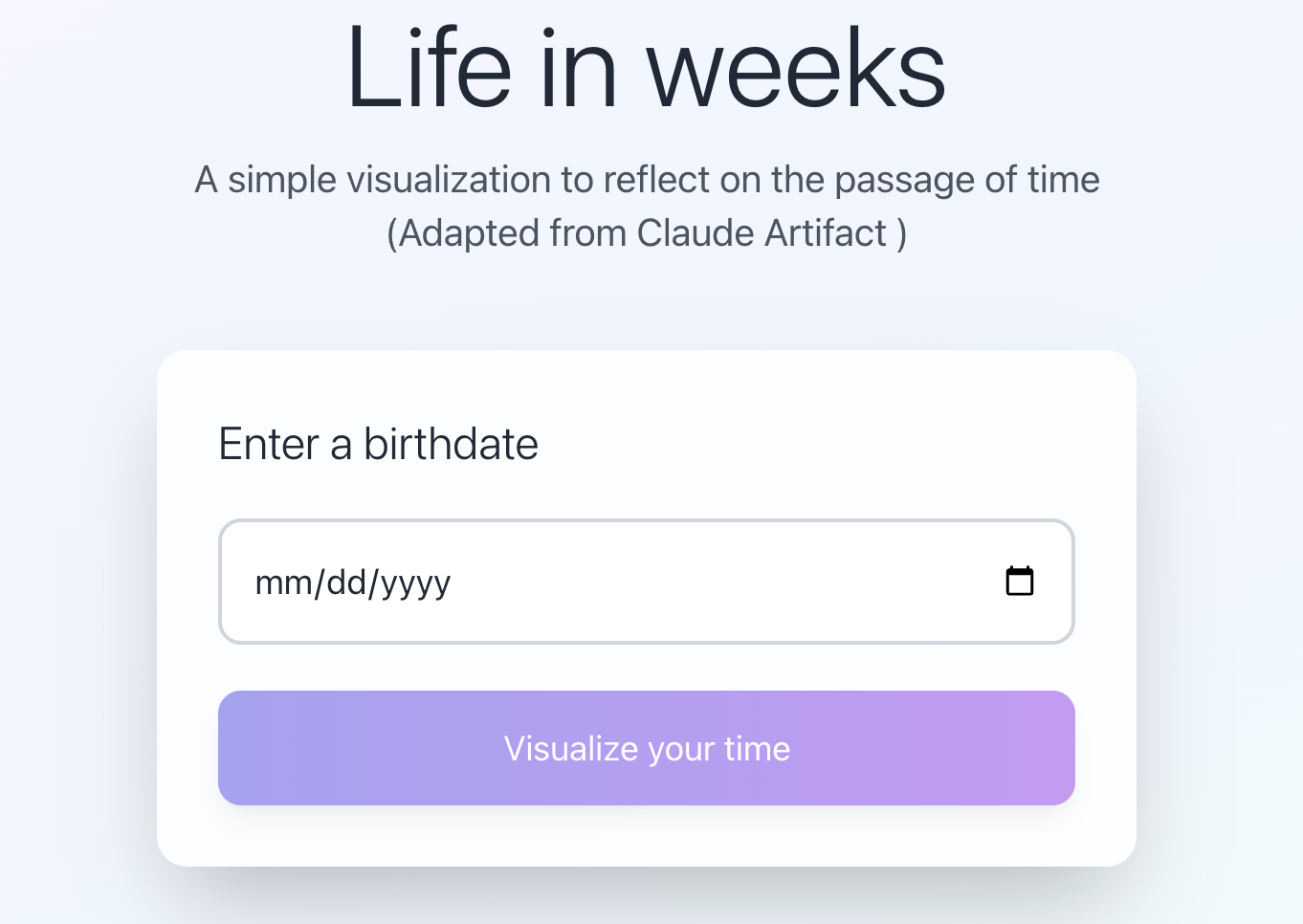Screen dimensions: 1303x924
Task: Click the Visualize your time button
Action: 647,748
